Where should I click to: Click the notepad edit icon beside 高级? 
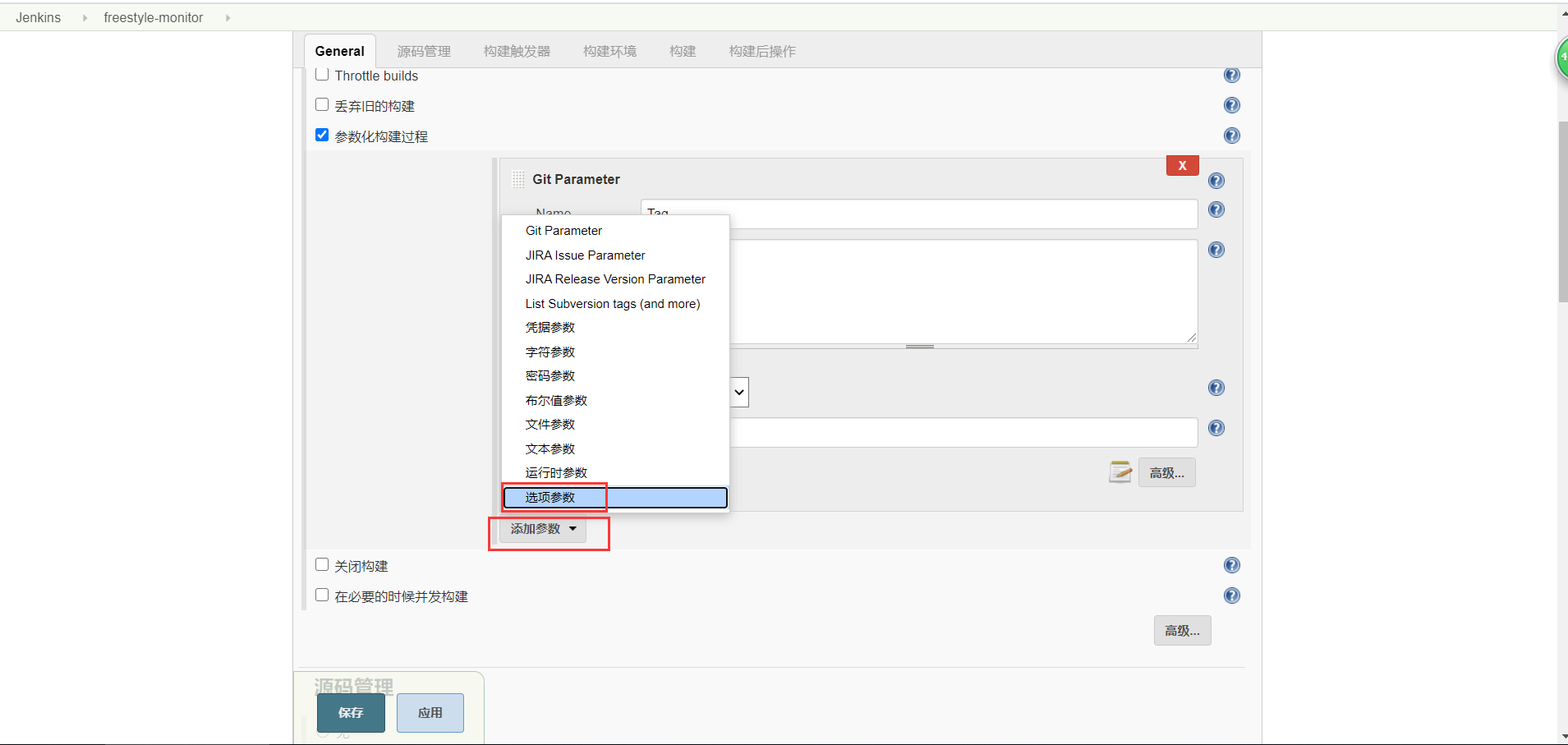pyautogui.click(x=1120, y=471)
